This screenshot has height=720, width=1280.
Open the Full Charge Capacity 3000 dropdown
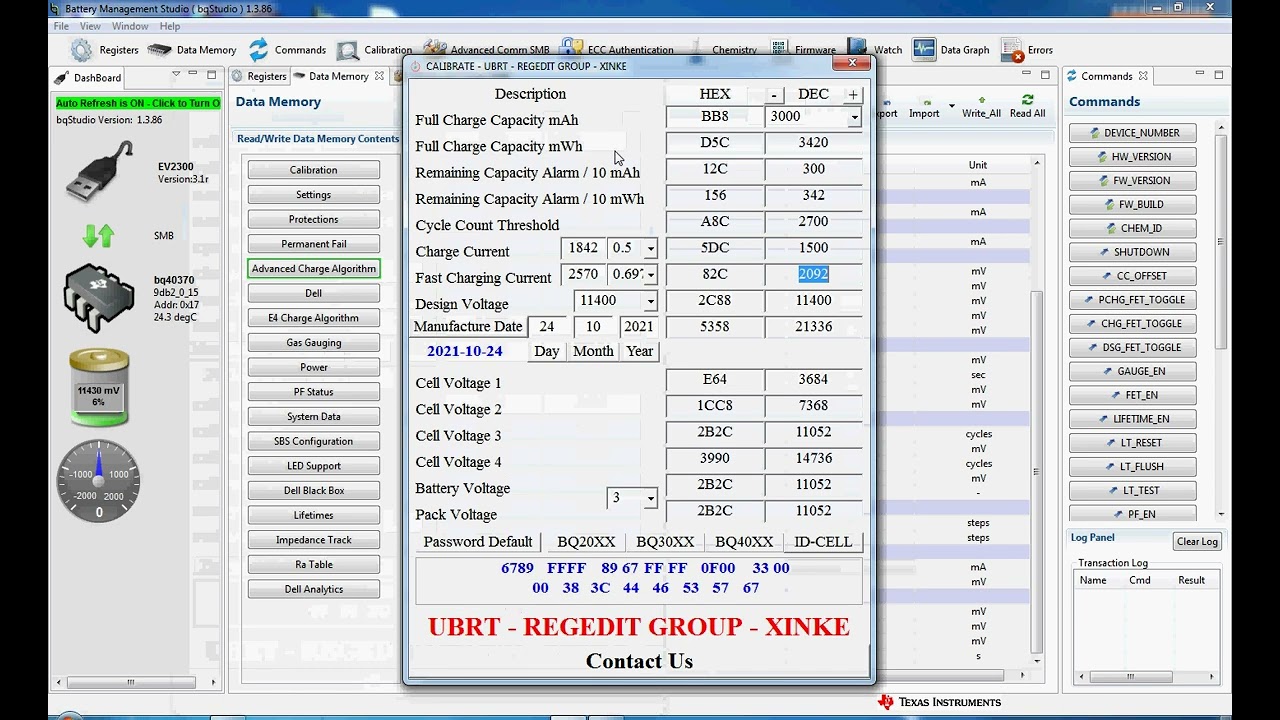854,117
